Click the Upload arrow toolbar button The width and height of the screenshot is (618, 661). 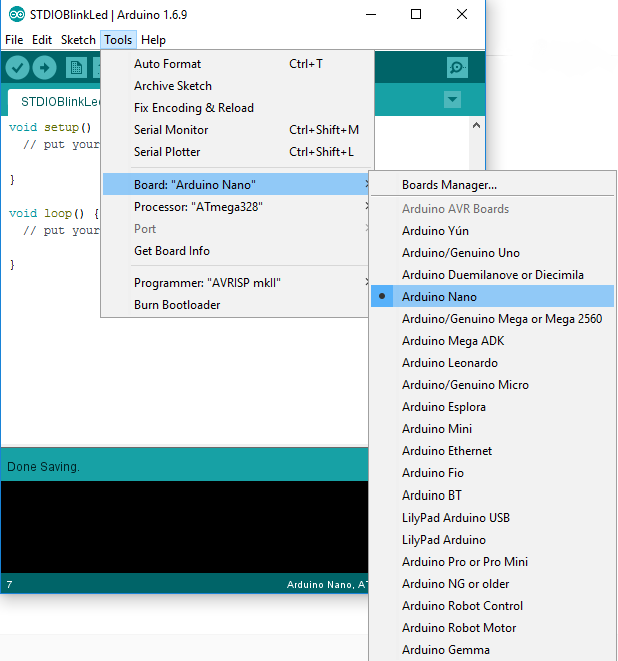coord(44,67)
